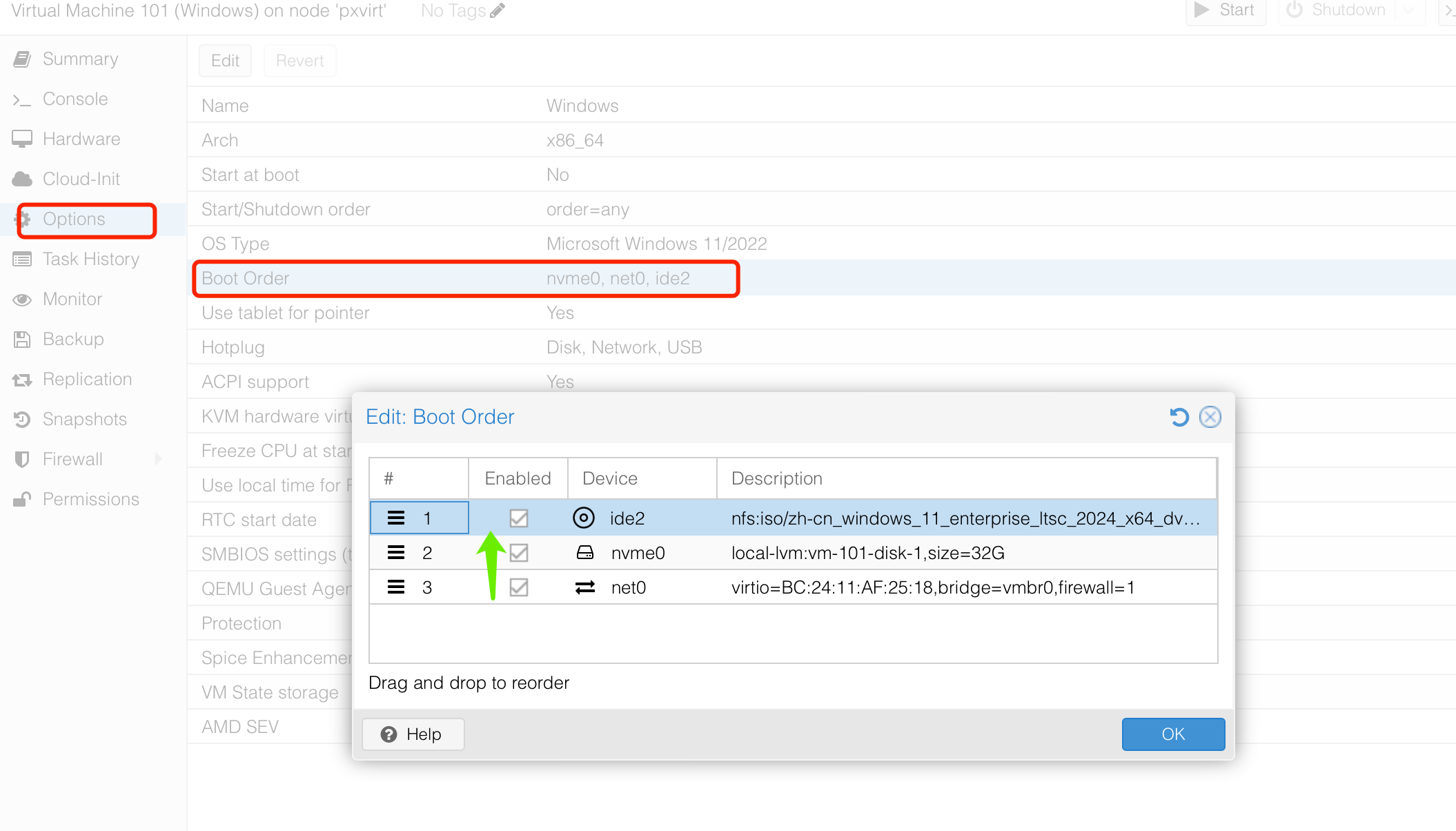Reset the Boot Order dialog with undo icon
Viewport: 1456px width, 831px height.
pos(1179,417)
